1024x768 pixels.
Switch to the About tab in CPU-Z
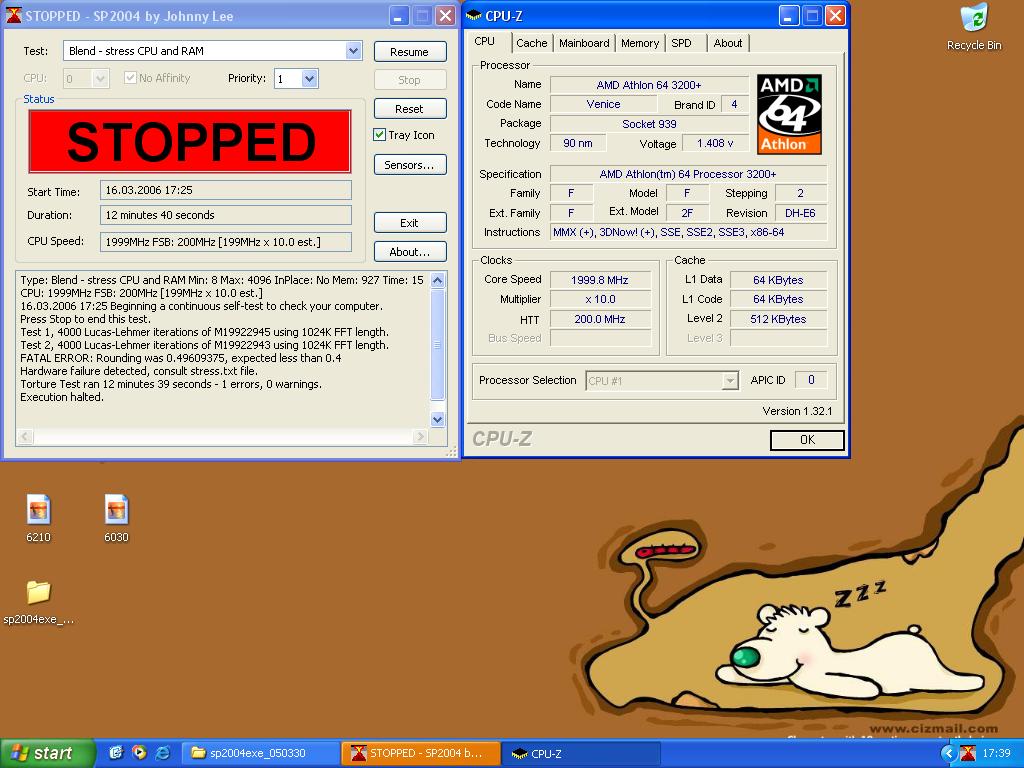[x=728, y=43]
